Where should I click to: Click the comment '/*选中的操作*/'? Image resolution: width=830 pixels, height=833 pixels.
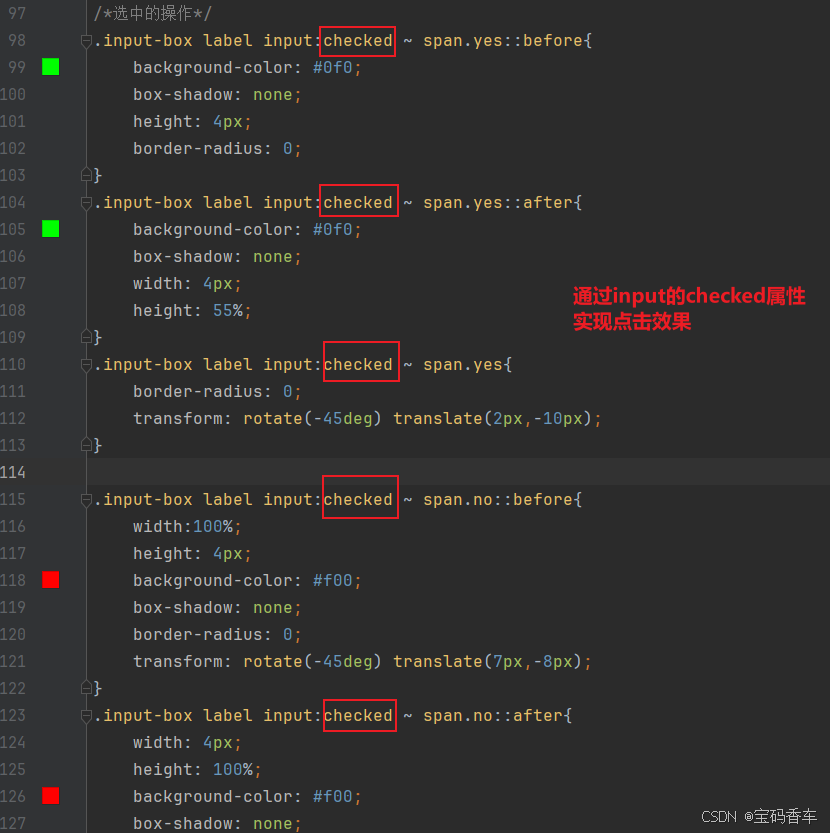coord(153,13)
